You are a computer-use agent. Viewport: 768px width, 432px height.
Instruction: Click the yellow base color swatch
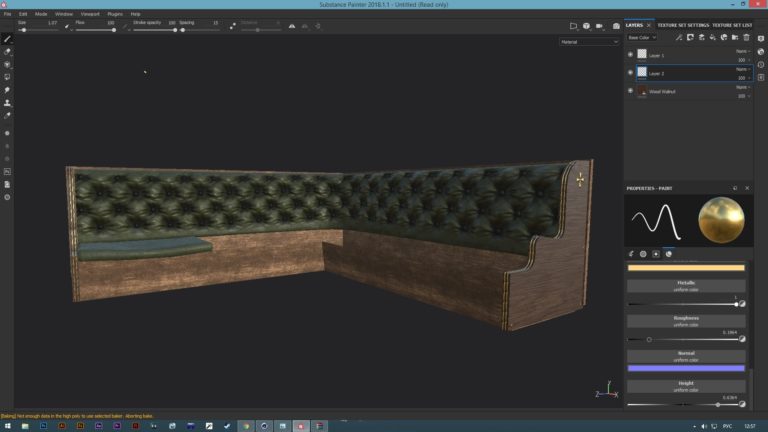pyautogui.click(x=686, y=267)
